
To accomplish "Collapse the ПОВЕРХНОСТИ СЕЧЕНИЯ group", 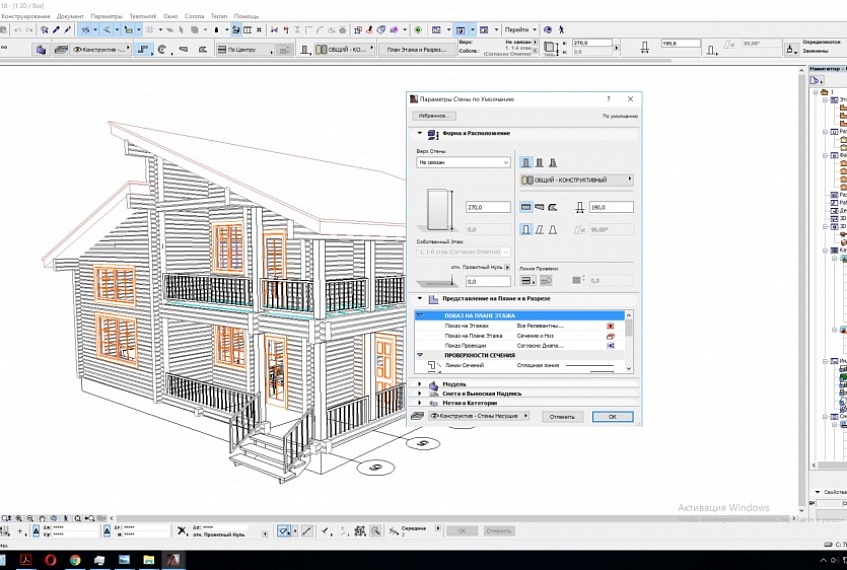I will 420,355.
